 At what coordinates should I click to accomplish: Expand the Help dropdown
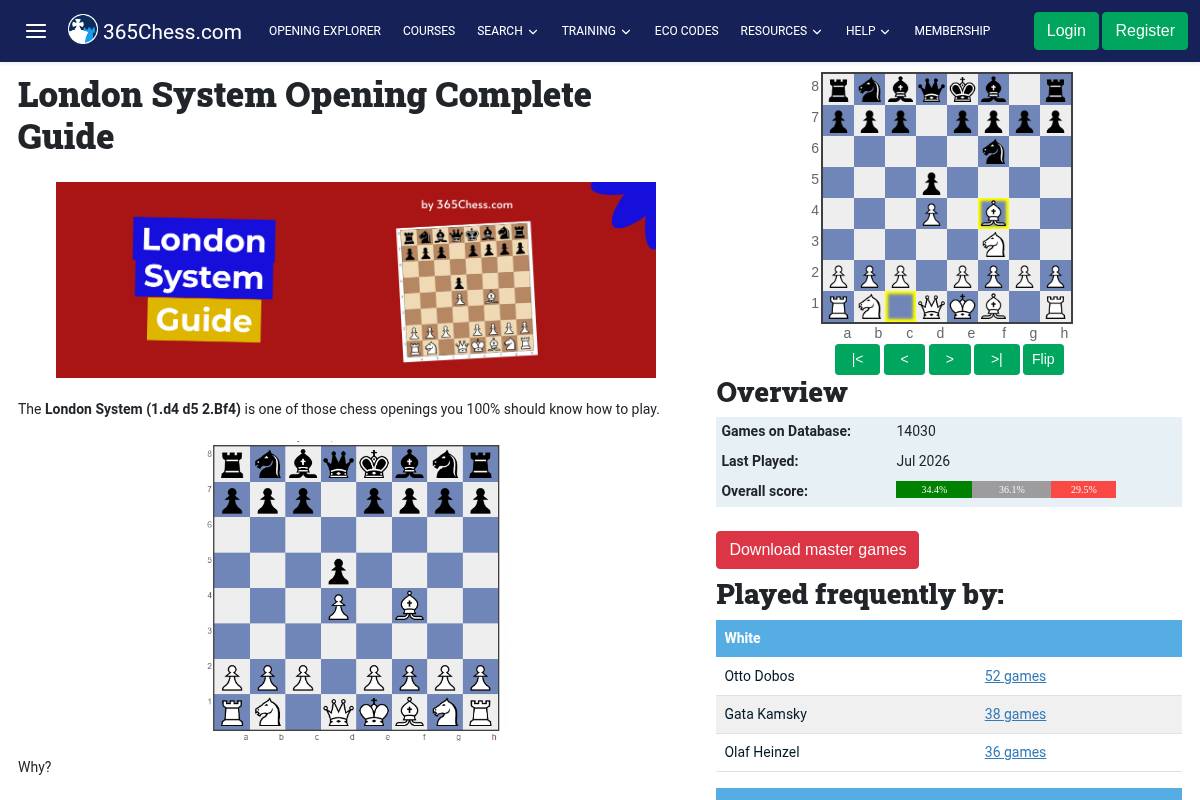(868, 31)
